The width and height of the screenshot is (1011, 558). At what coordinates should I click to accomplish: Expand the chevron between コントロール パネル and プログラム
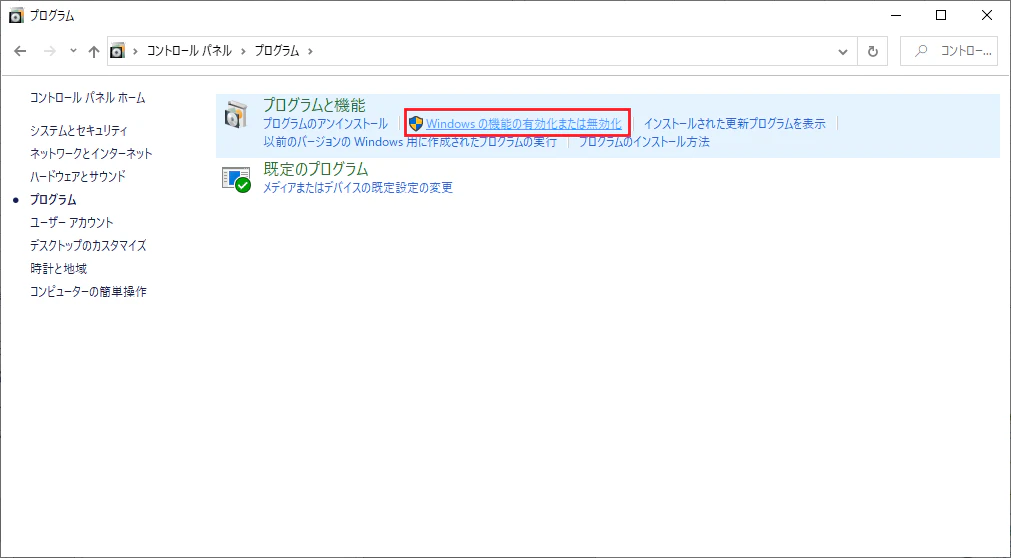coord(243,51)
